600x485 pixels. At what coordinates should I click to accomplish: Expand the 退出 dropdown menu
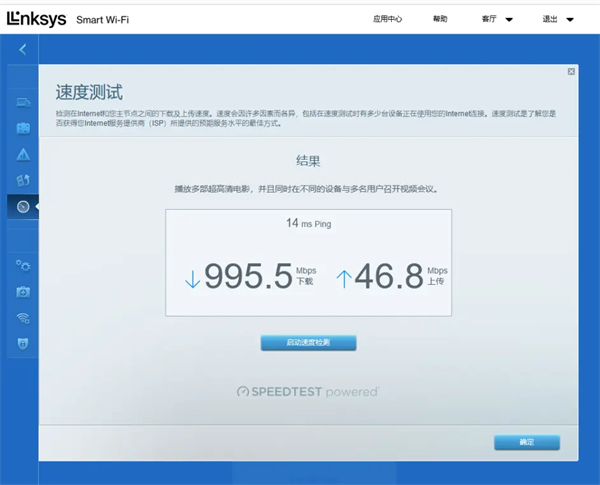coord(557,19)
